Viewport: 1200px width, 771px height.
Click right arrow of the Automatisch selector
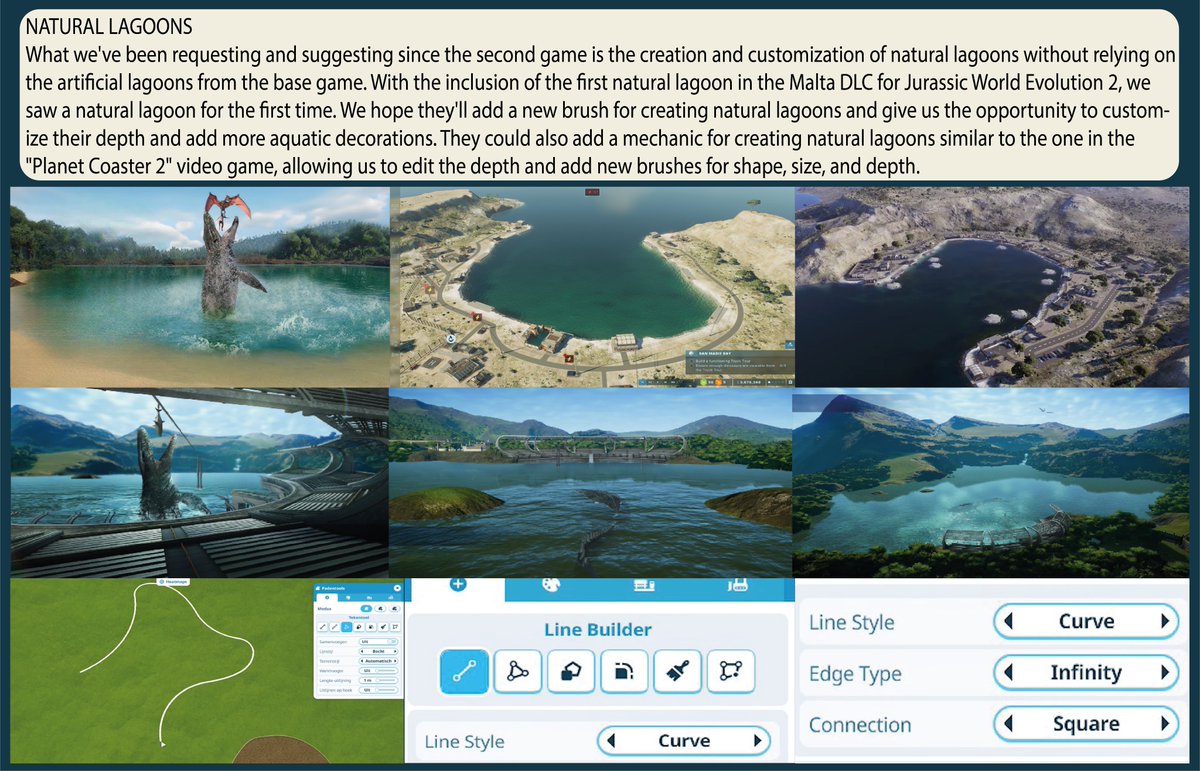tap(395, 661)
